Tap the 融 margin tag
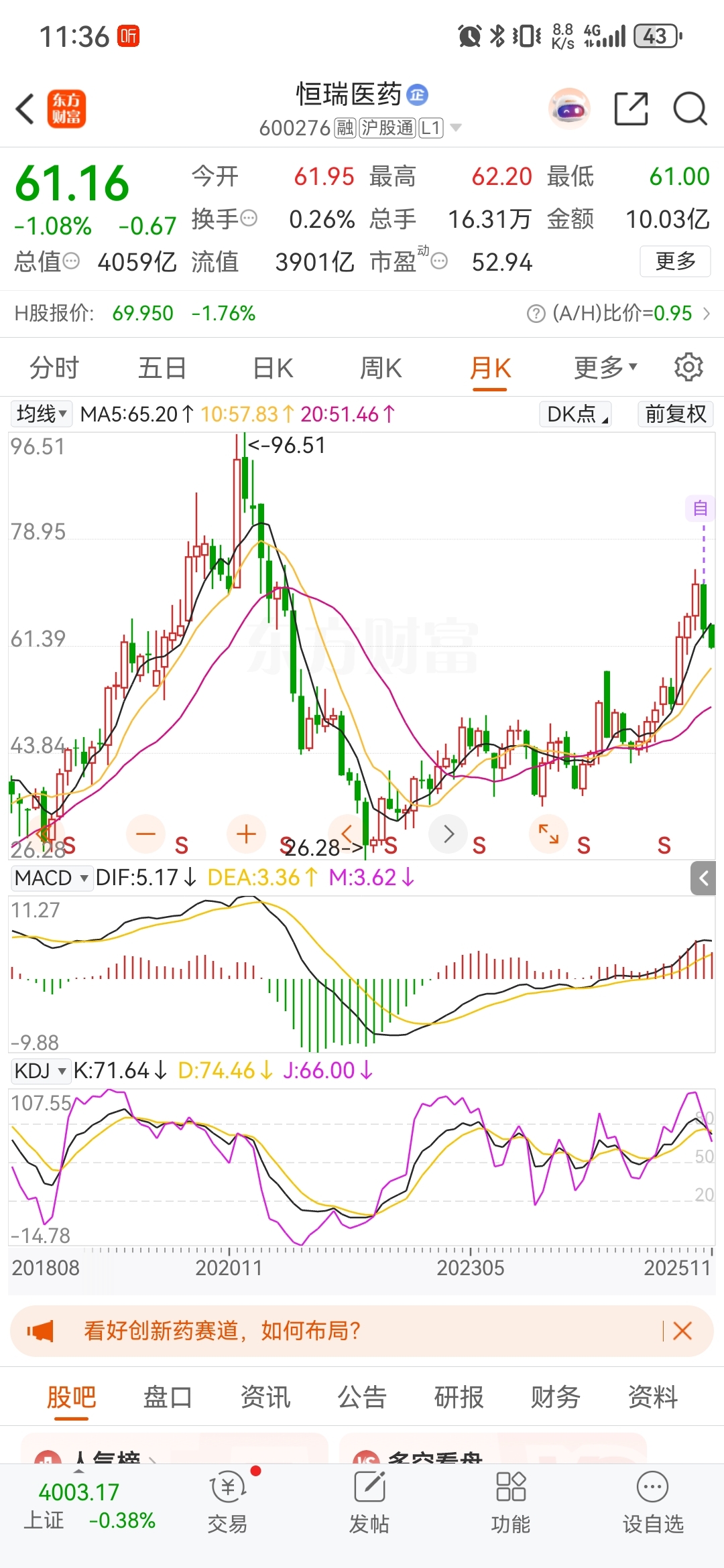This screenshot has height=1568, width=724. (345, 127)
